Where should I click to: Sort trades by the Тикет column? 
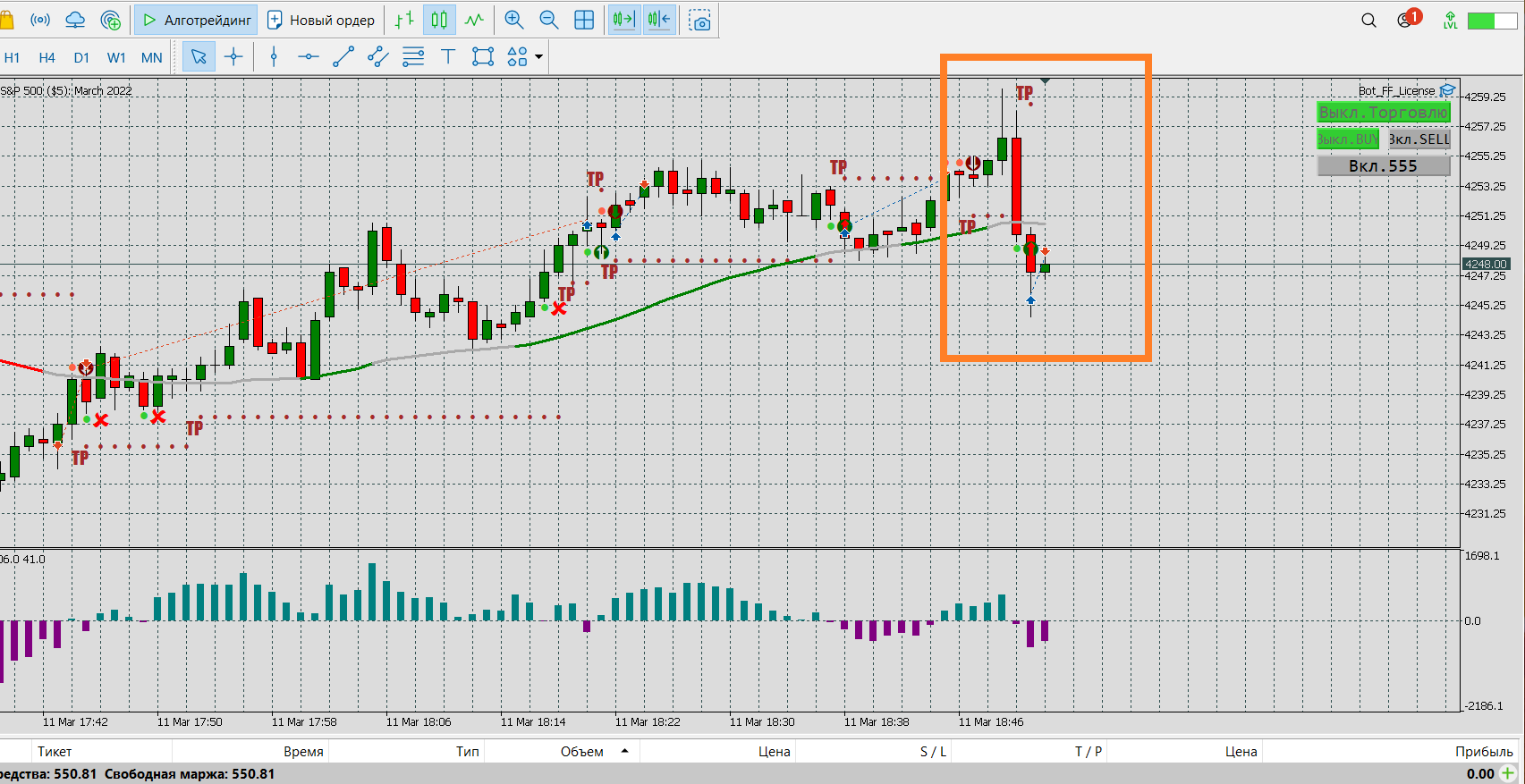[x=55, y=752]
